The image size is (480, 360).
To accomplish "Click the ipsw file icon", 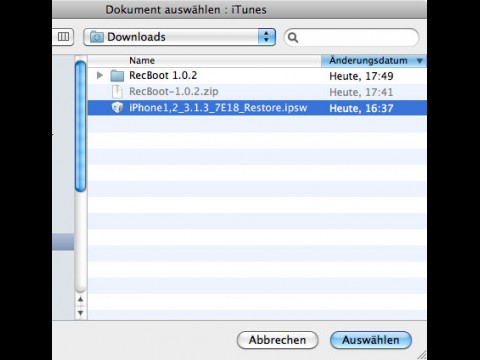I will pos(117,108).
